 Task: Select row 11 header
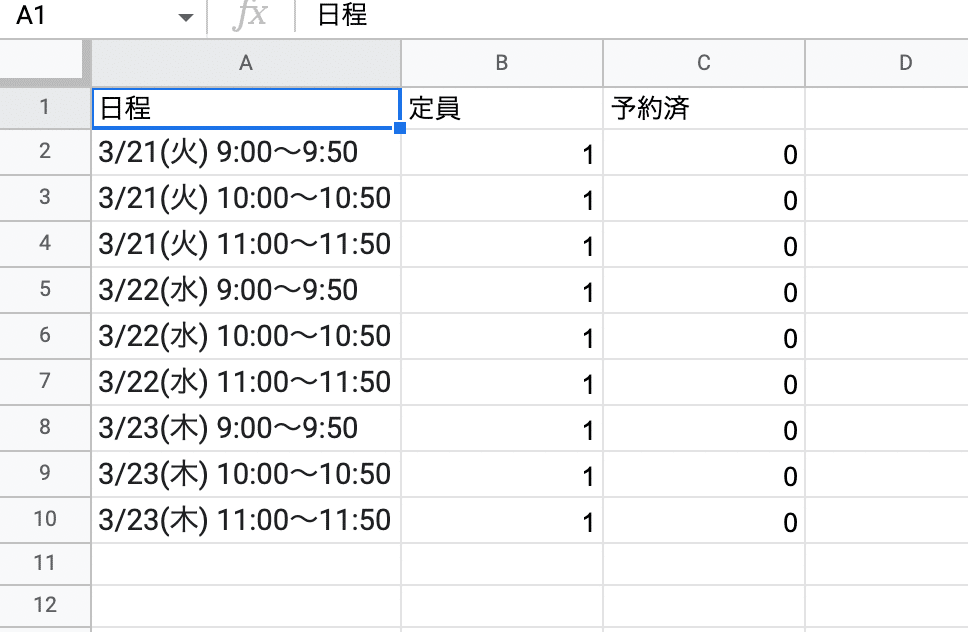coord(45,563)
